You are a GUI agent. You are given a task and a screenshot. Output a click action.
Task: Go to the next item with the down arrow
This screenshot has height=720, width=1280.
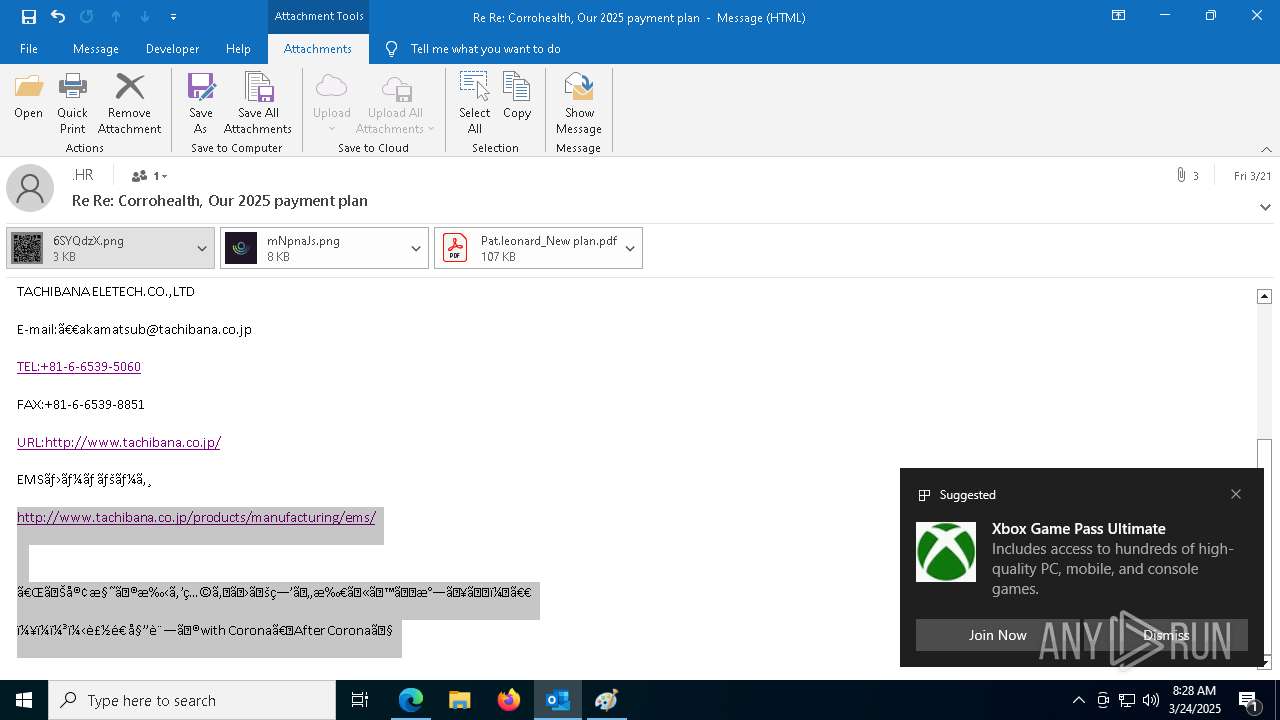(145, 16)
